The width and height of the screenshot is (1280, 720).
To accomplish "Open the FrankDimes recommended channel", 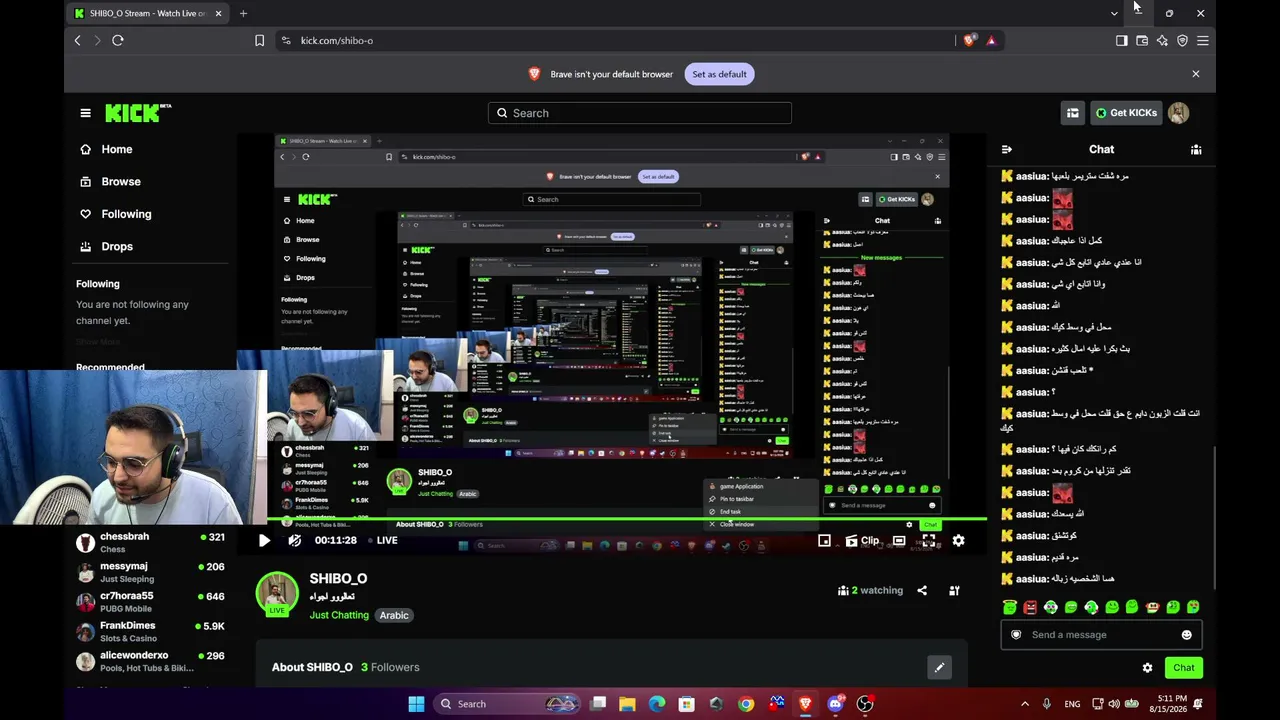I will point(152,631).
